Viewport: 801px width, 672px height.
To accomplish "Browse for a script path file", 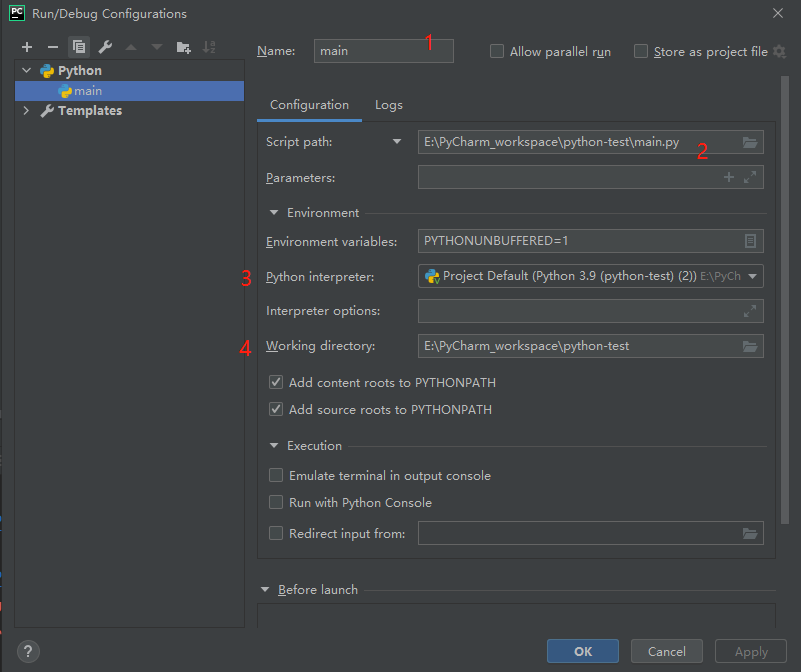I will coord(750,141).
